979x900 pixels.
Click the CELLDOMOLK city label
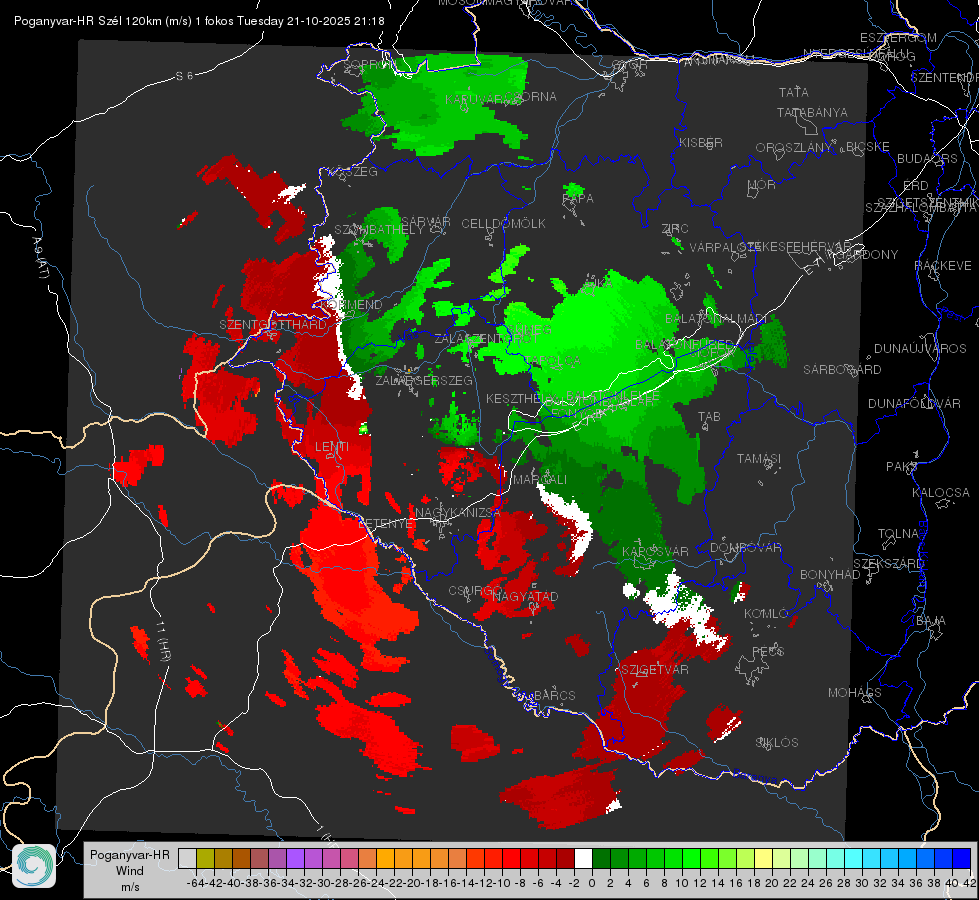click(503, 224)
